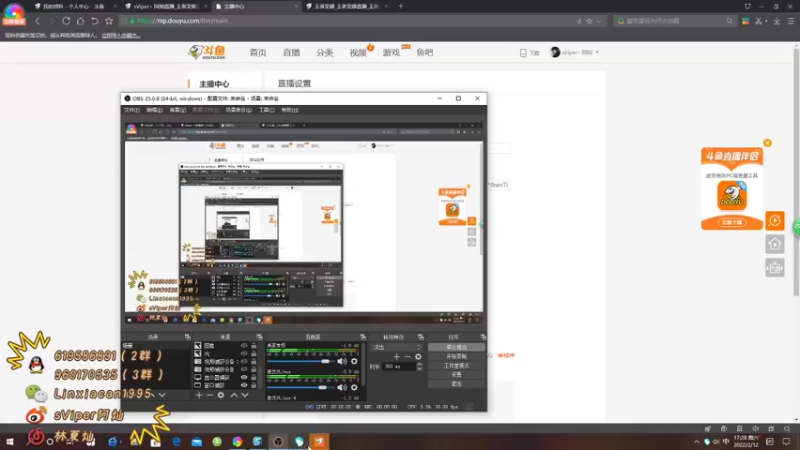Screen dimensions: 800x450
Task: Pop out the Scene Transitions dock icon
Action: 420,337
